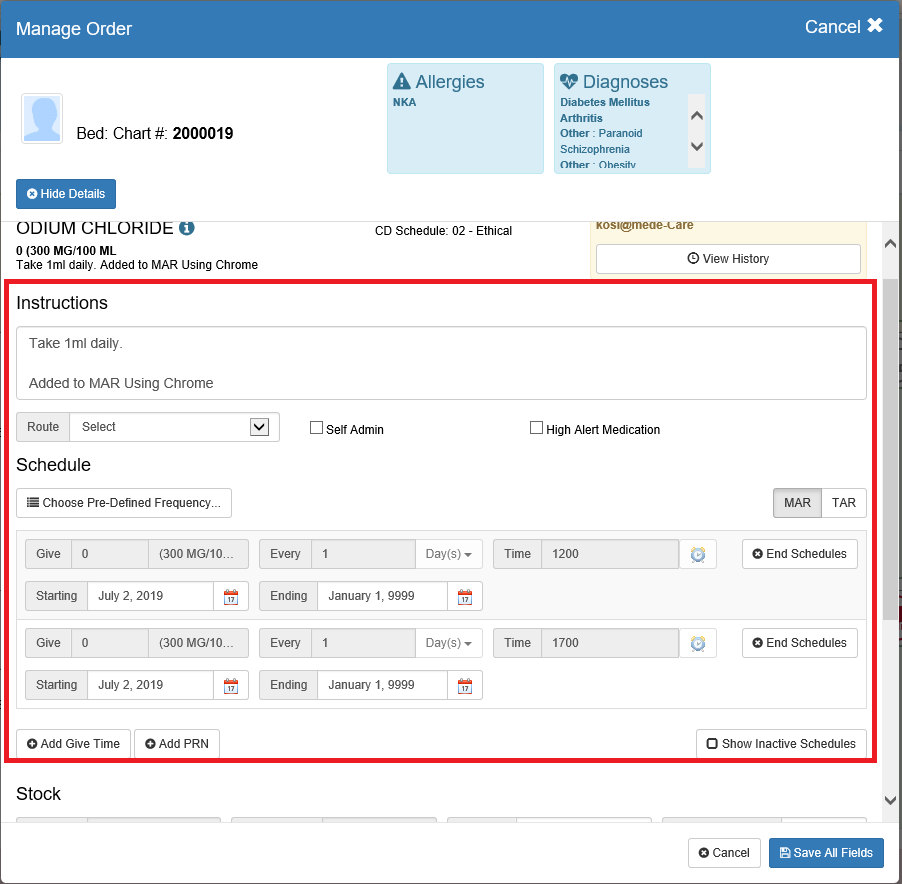The height and width of the screenshot is (884, 902).
Task: Open calendar for second Ending date
Action: [465, 686]
